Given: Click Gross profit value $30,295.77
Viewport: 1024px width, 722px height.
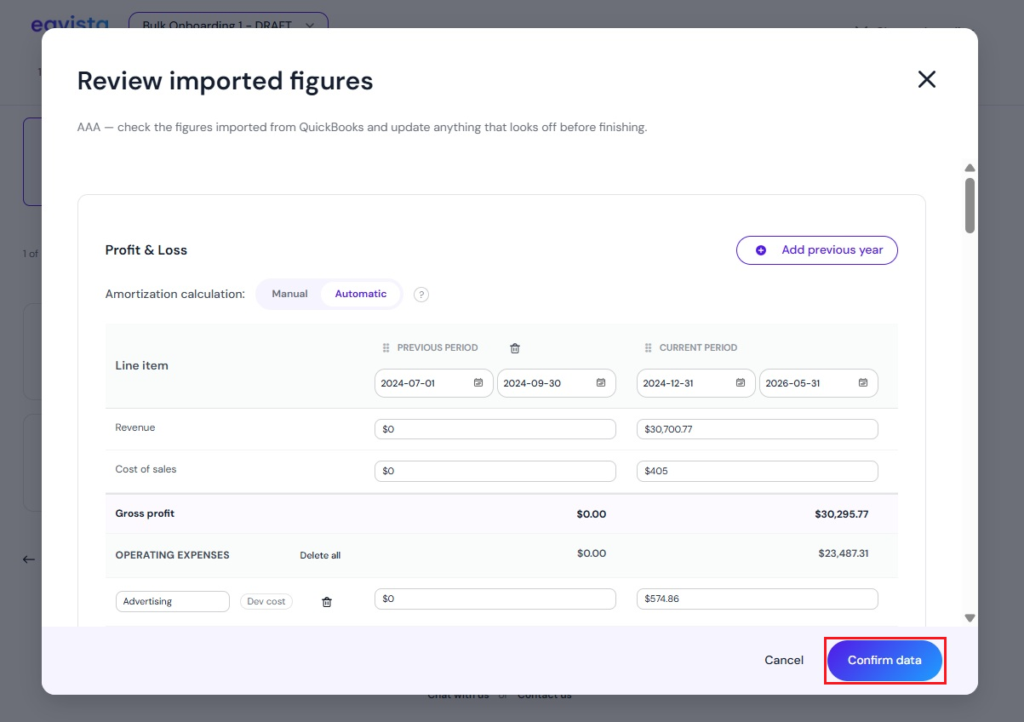Looking at the screenshot, I should 841,514.
